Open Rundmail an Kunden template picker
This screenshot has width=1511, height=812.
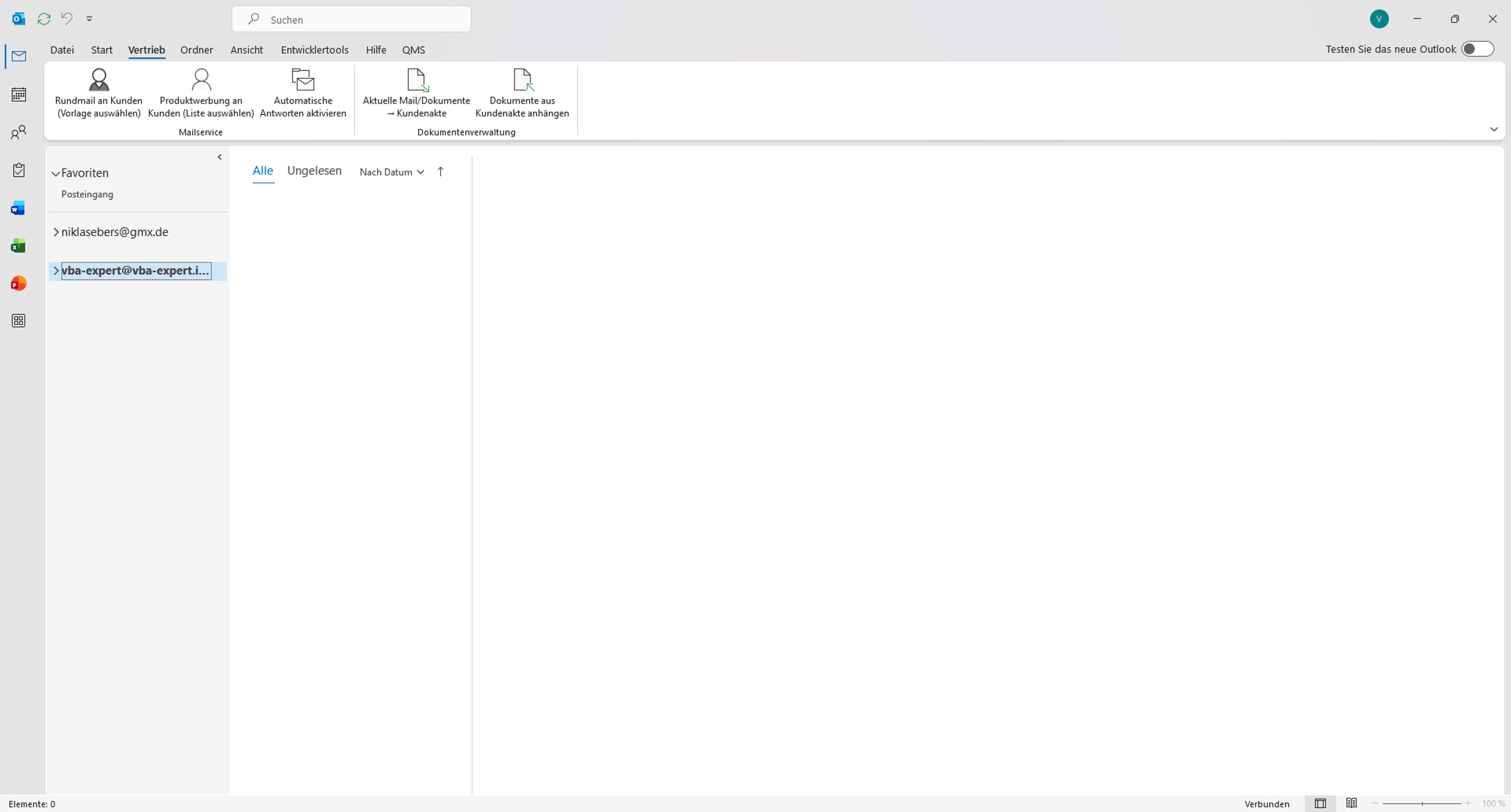[x=98, y=94]
